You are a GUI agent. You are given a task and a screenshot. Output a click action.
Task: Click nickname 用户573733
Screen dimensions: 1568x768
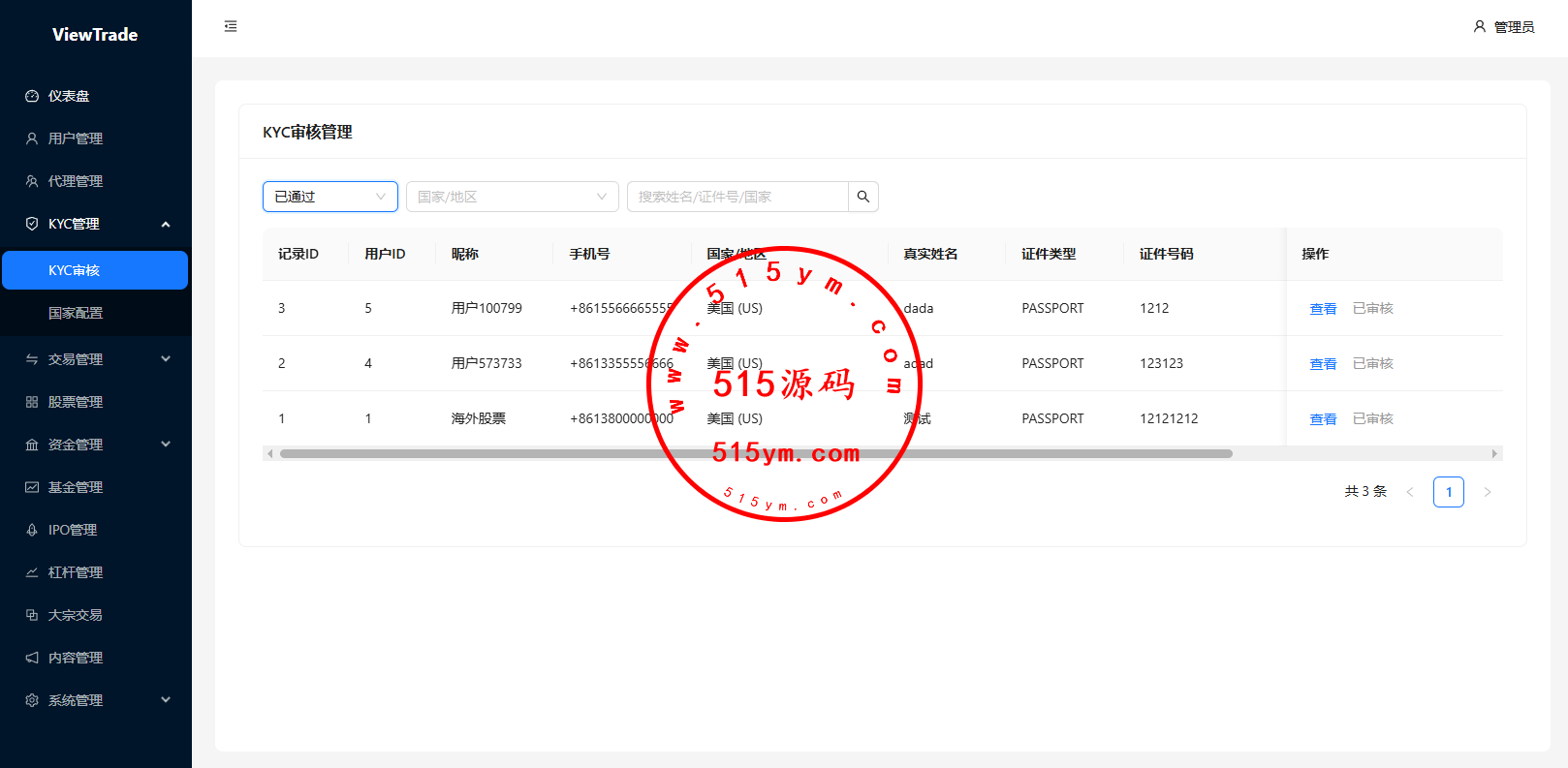[486, 363]
